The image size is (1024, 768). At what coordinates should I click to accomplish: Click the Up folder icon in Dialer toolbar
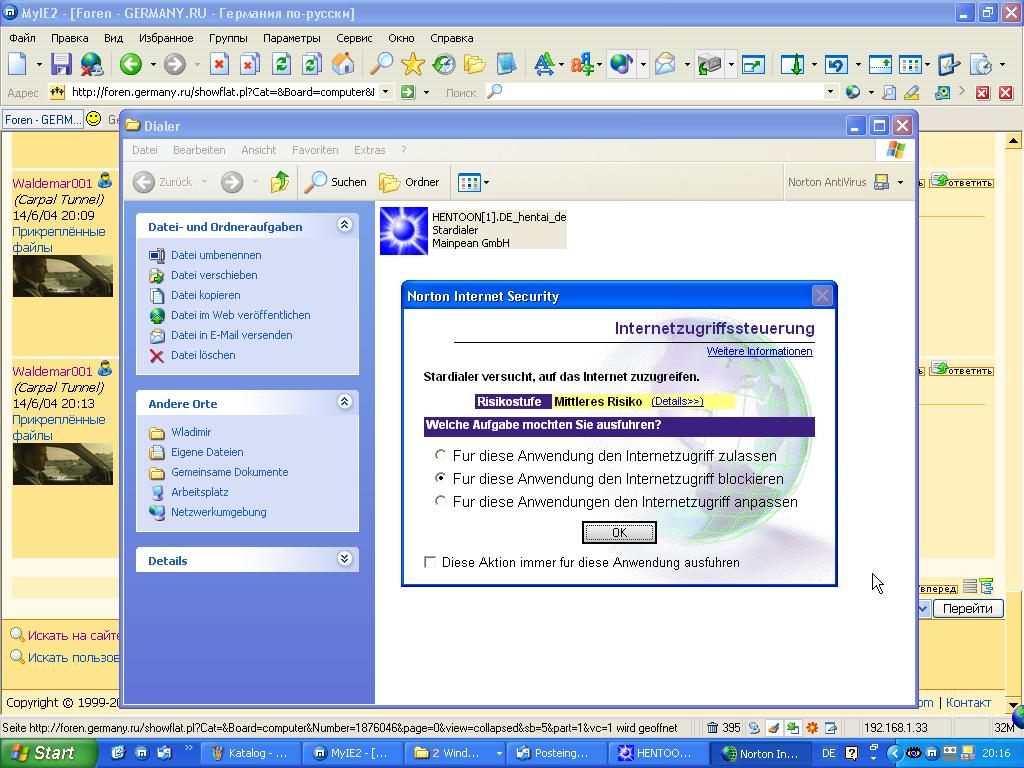point(280,182)
